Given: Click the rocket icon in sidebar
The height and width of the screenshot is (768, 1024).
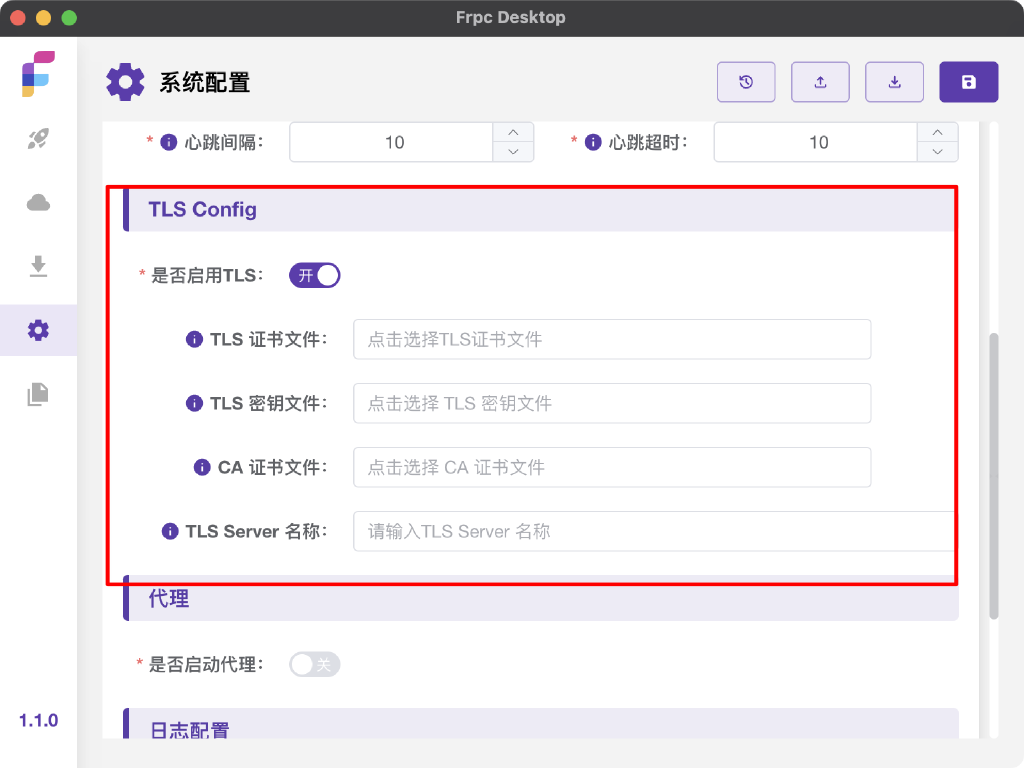Looking at the screenshot, I should tap(38, 139).
